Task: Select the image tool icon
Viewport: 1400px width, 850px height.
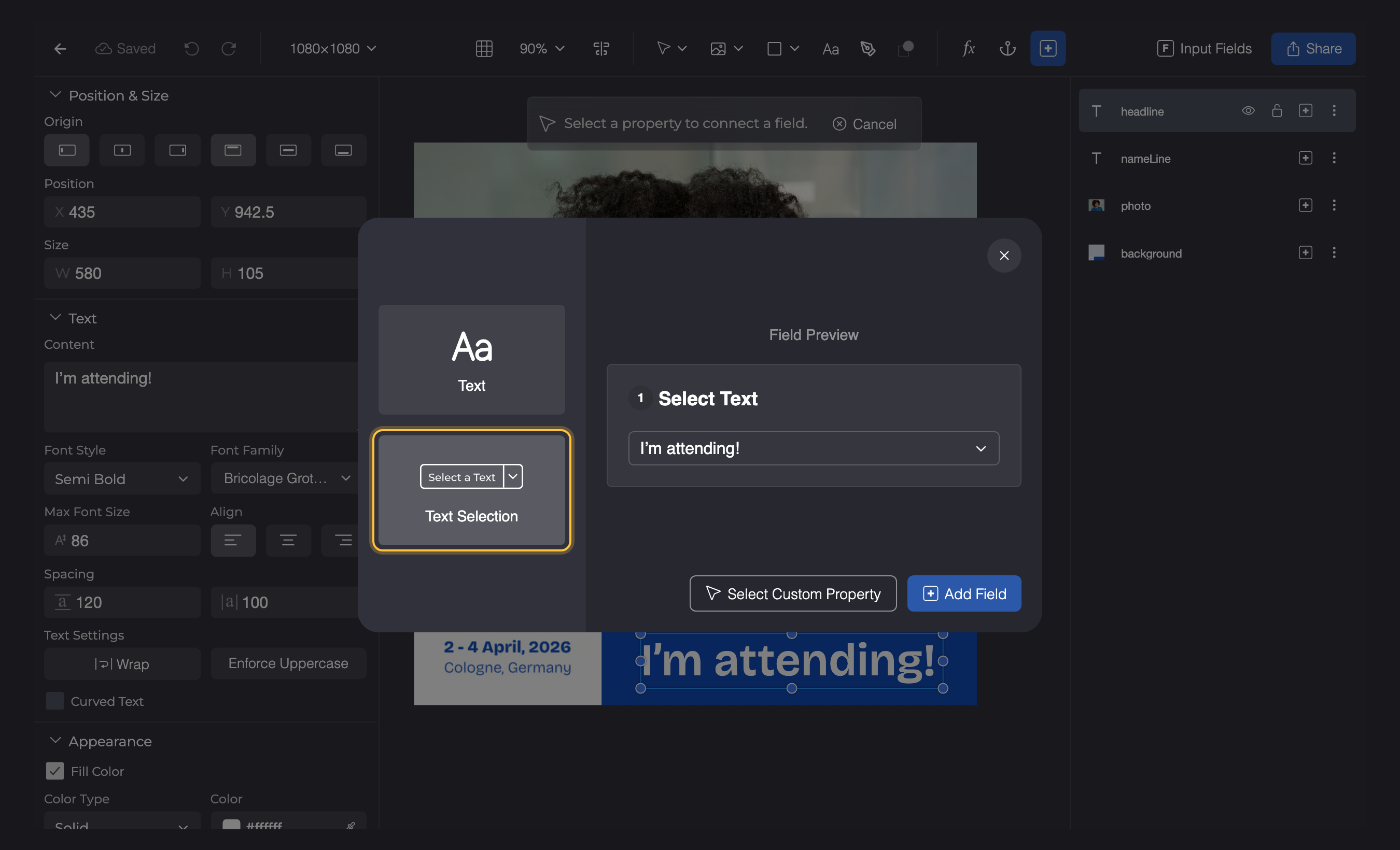Action: (718, 49)
